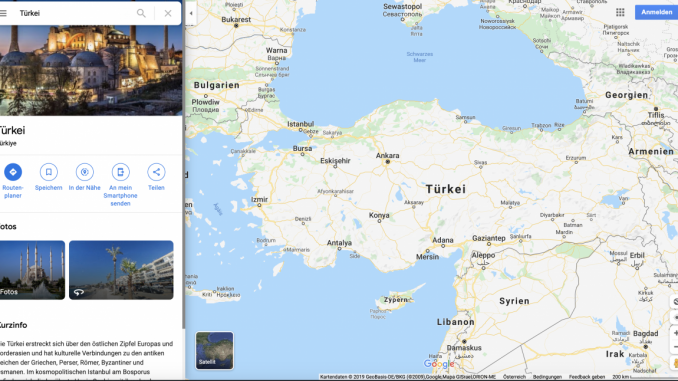
Task: Click the Konya city label
Action: pyautogui.click(x=379, y=215)
